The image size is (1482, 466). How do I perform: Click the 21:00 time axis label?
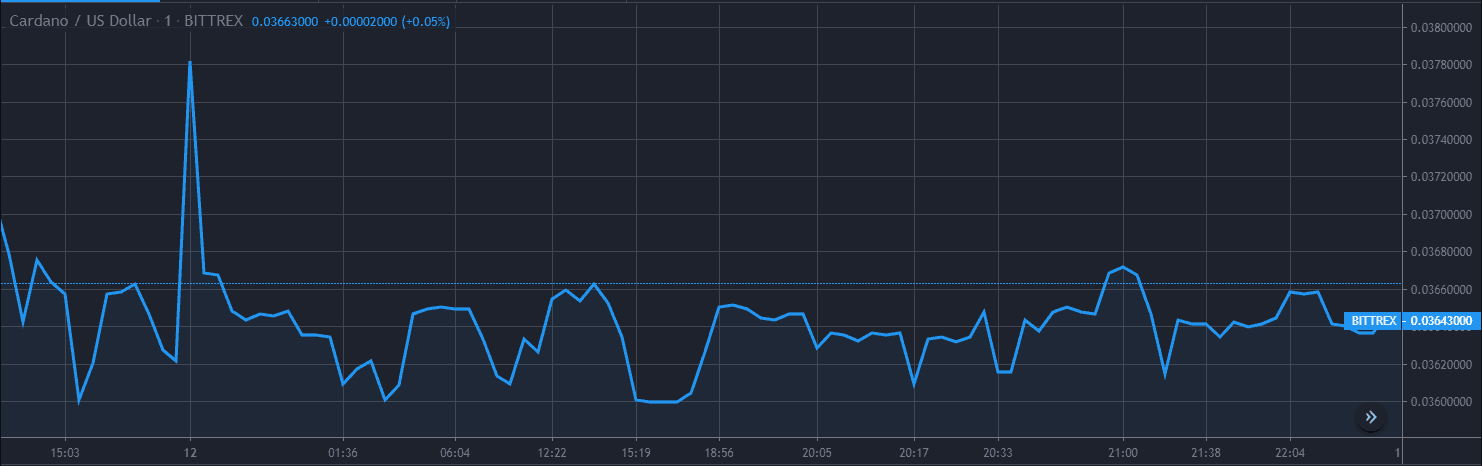click(x=1123, y=453)
